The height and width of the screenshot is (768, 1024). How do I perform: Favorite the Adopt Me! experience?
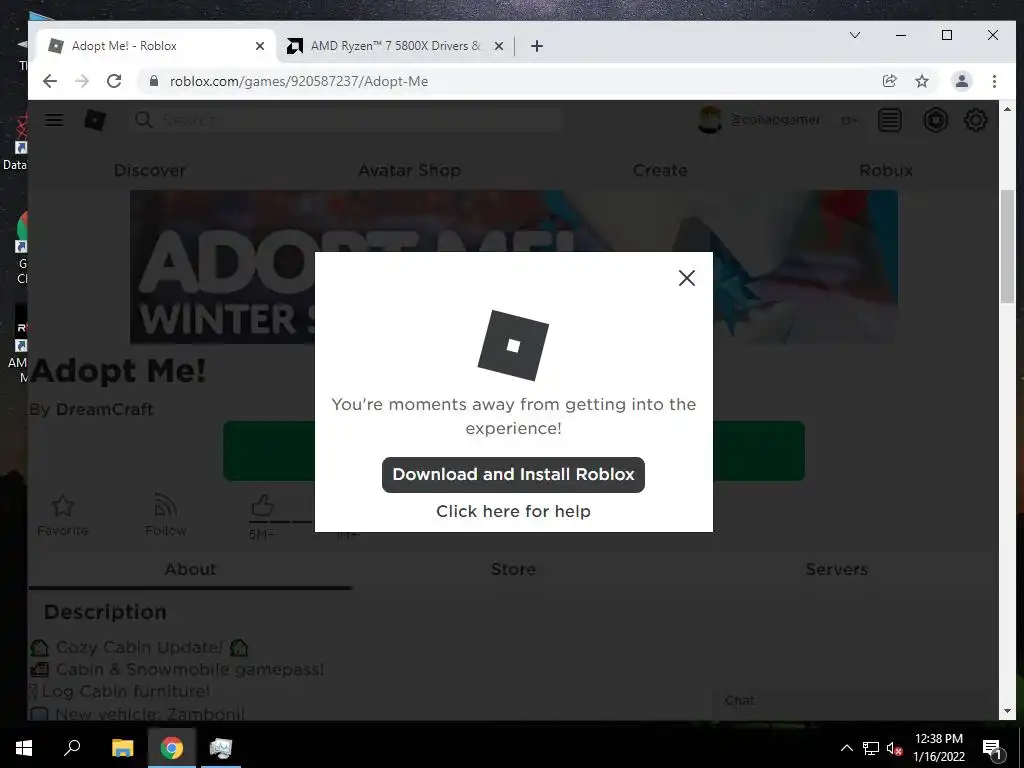tap(63, 515)
